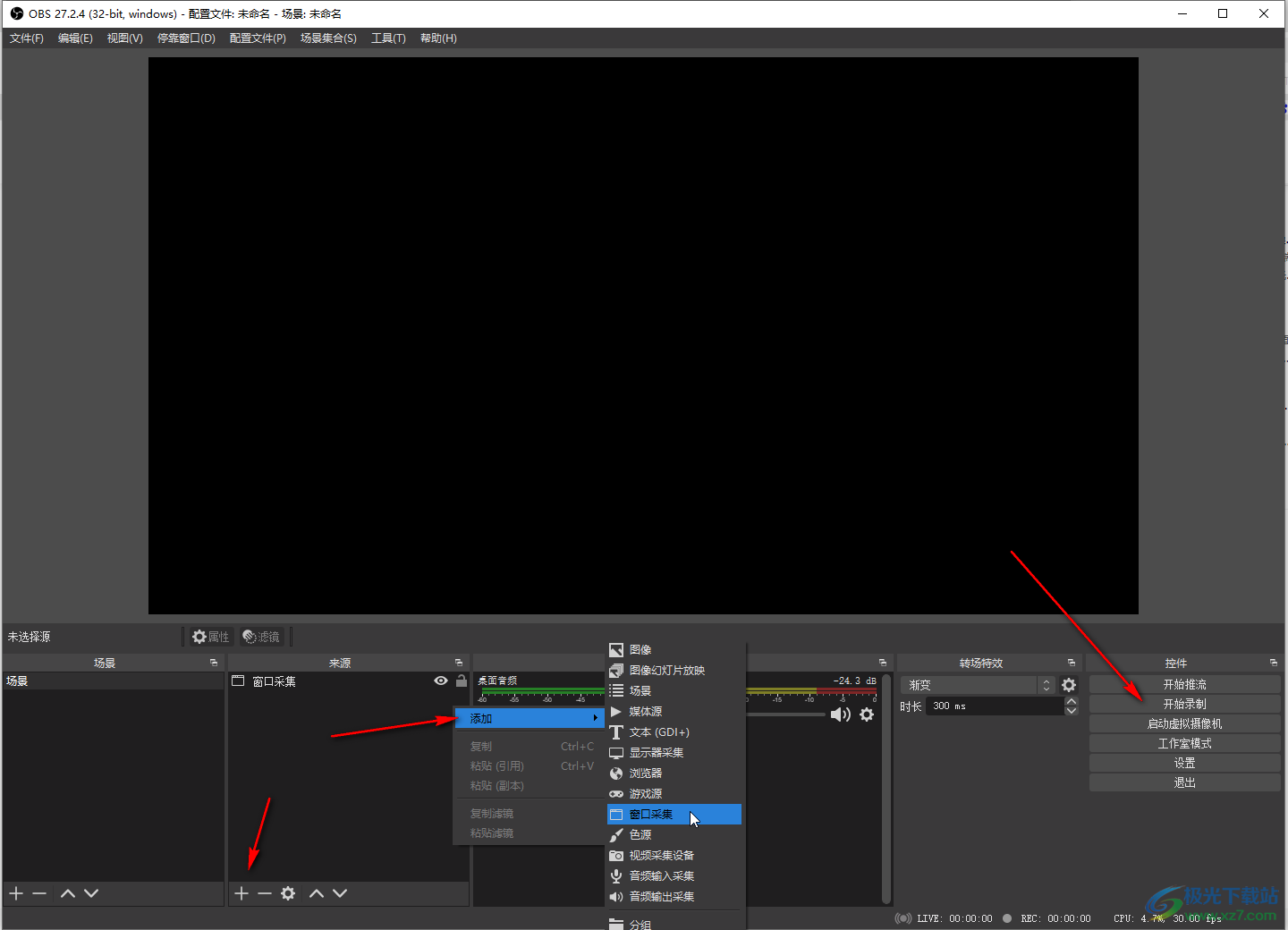1288x930 pixels.
Task: Choose 图像 source in submenu
Action: coord(674,650)
